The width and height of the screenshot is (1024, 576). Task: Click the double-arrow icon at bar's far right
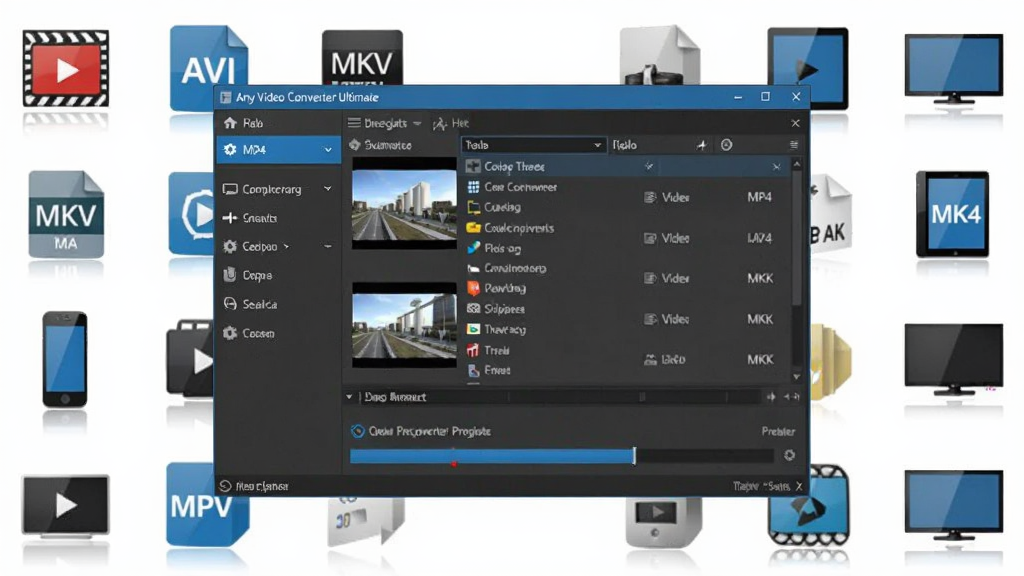pyautogui.click(x=792, y=396)
